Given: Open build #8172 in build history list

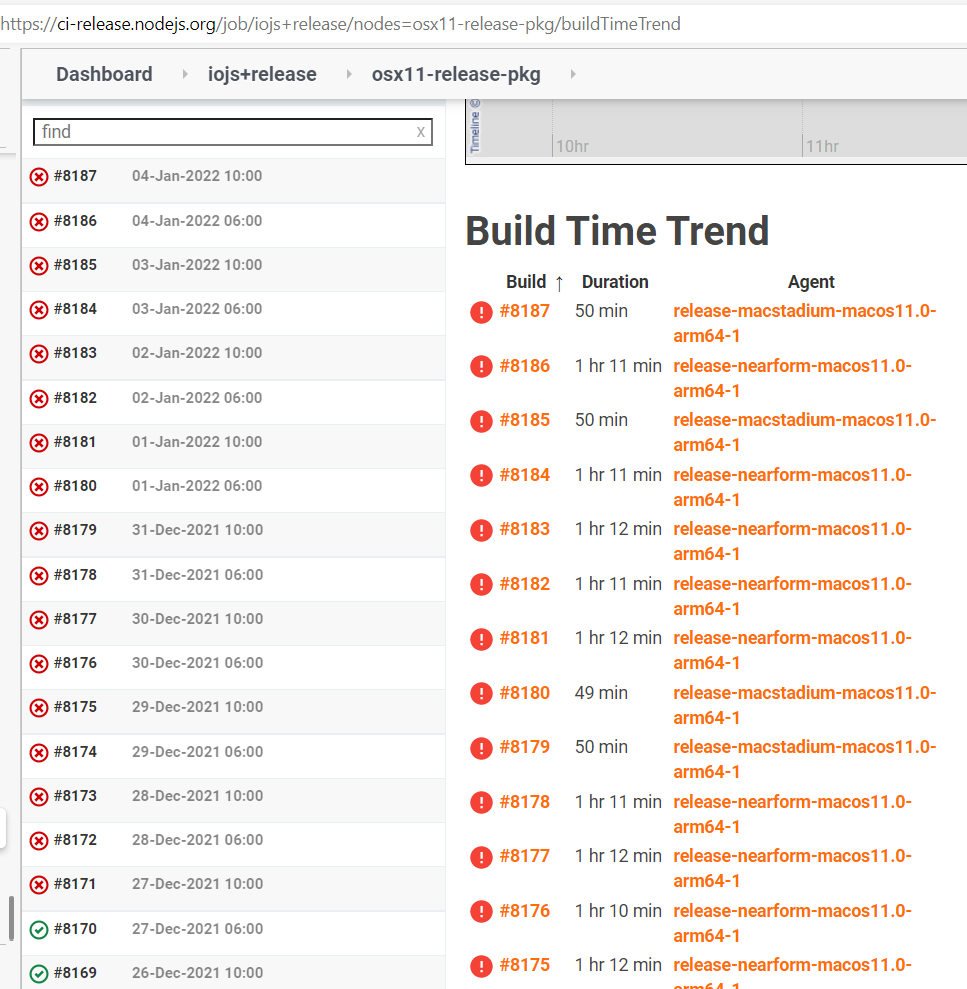Looking at the screenshot, I should (x=75, y=840).
